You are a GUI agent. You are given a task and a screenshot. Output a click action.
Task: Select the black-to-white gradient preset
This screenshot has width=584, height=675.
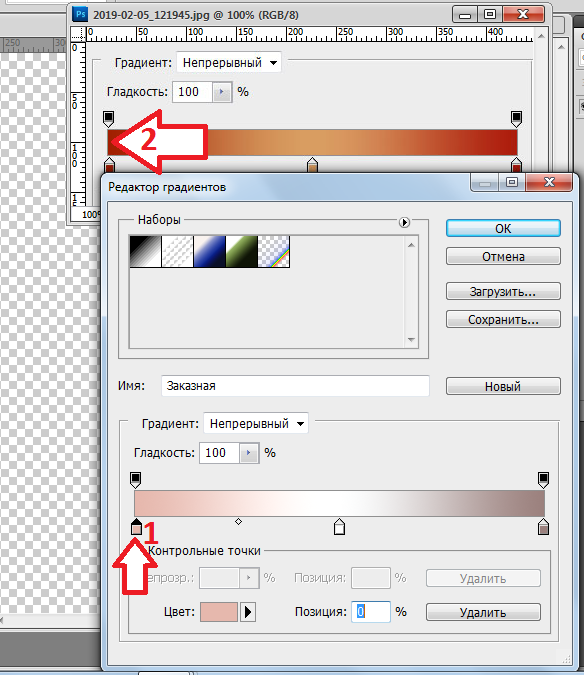pos(145,251)
